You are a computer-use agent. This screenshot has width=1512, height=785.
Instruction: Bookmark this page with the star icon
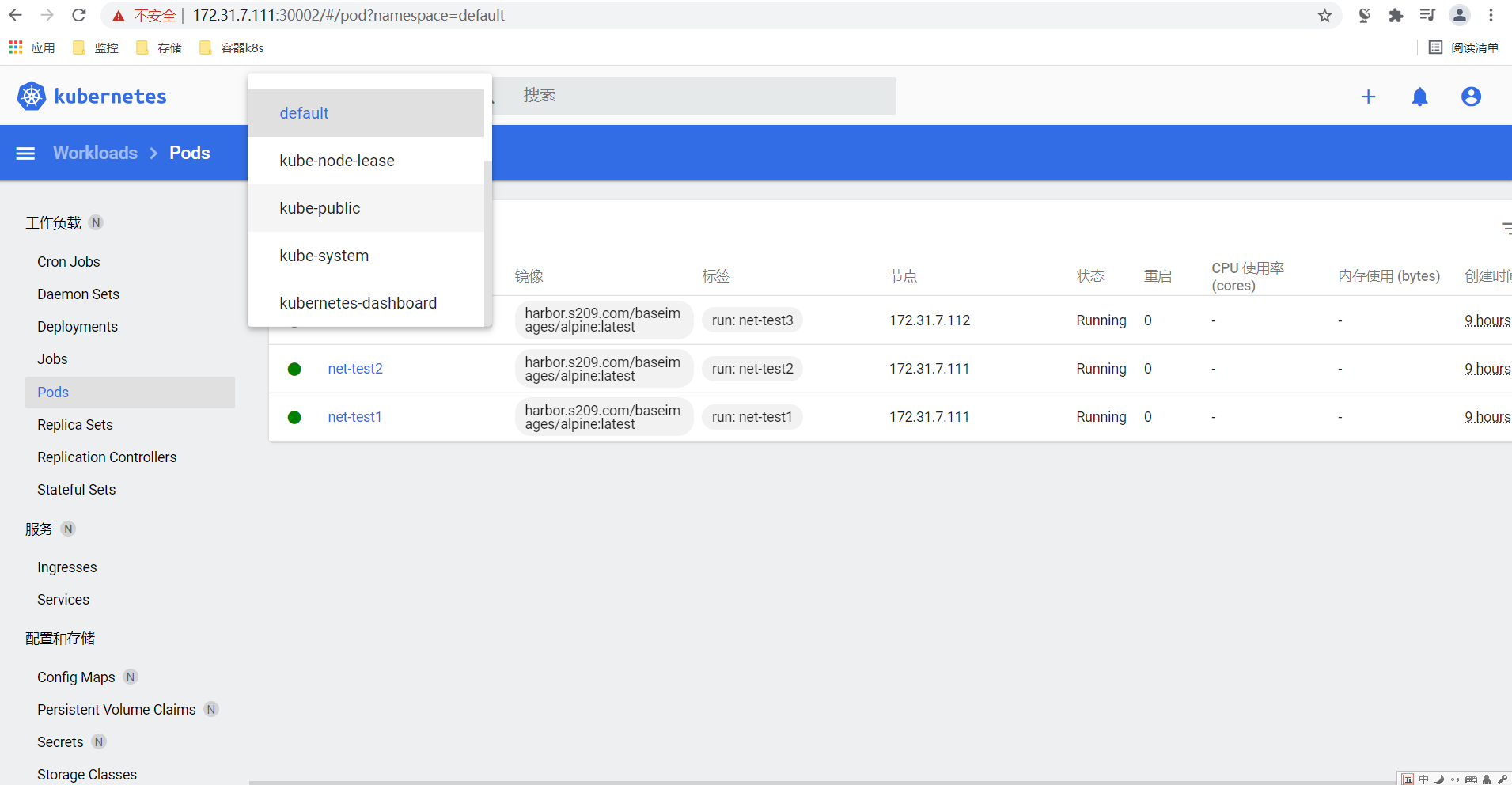1324,16
